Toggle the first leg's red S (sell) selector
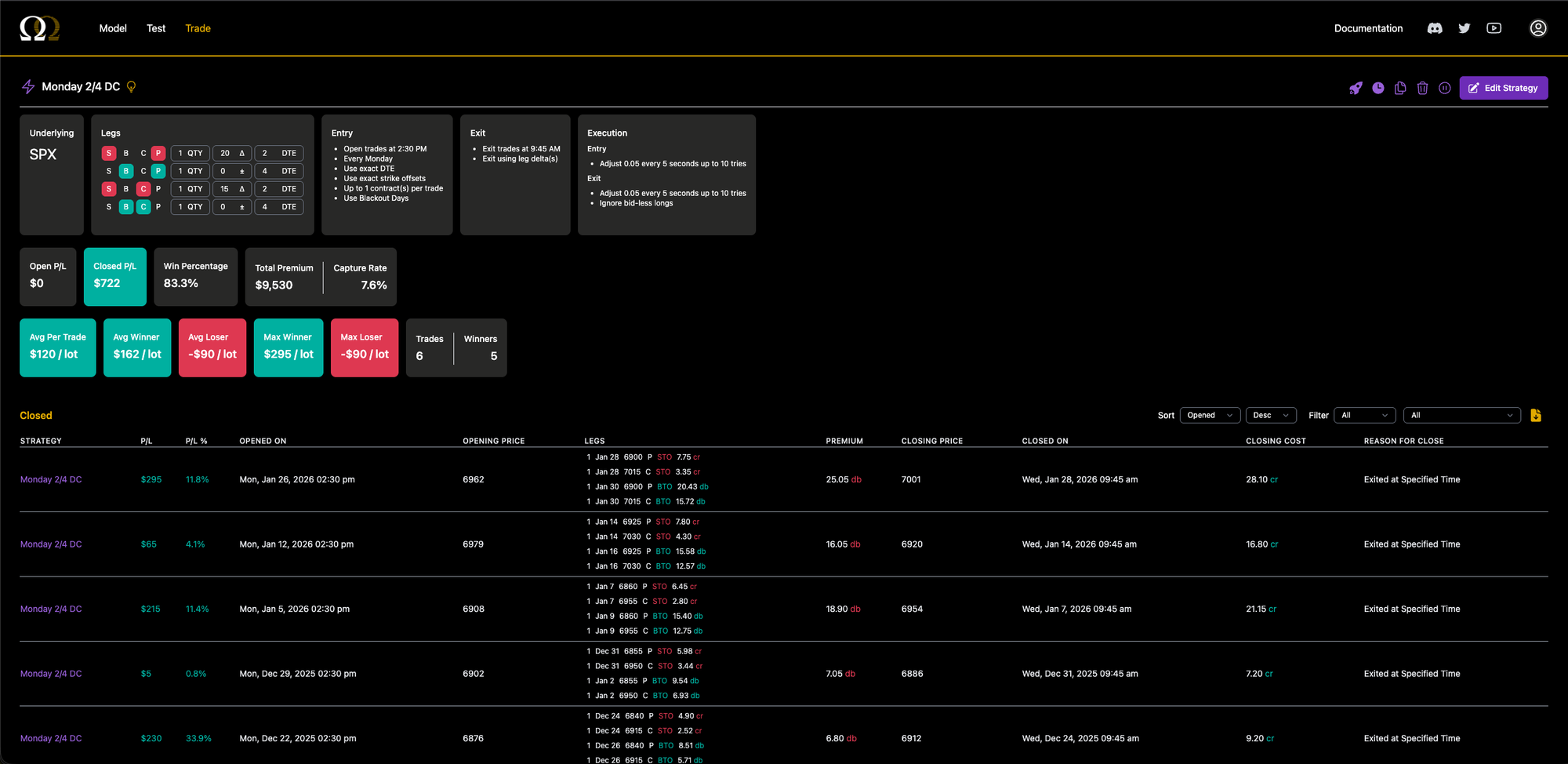The image size is (1568, 764). click(109, 154)
